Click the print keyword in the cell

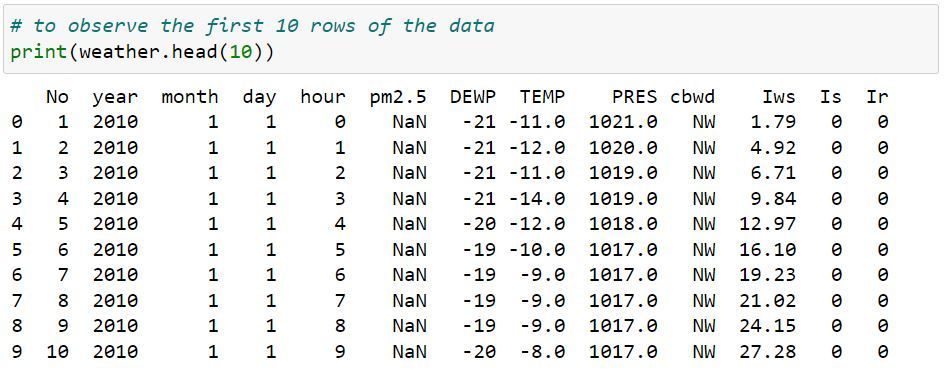coord(39,52)
